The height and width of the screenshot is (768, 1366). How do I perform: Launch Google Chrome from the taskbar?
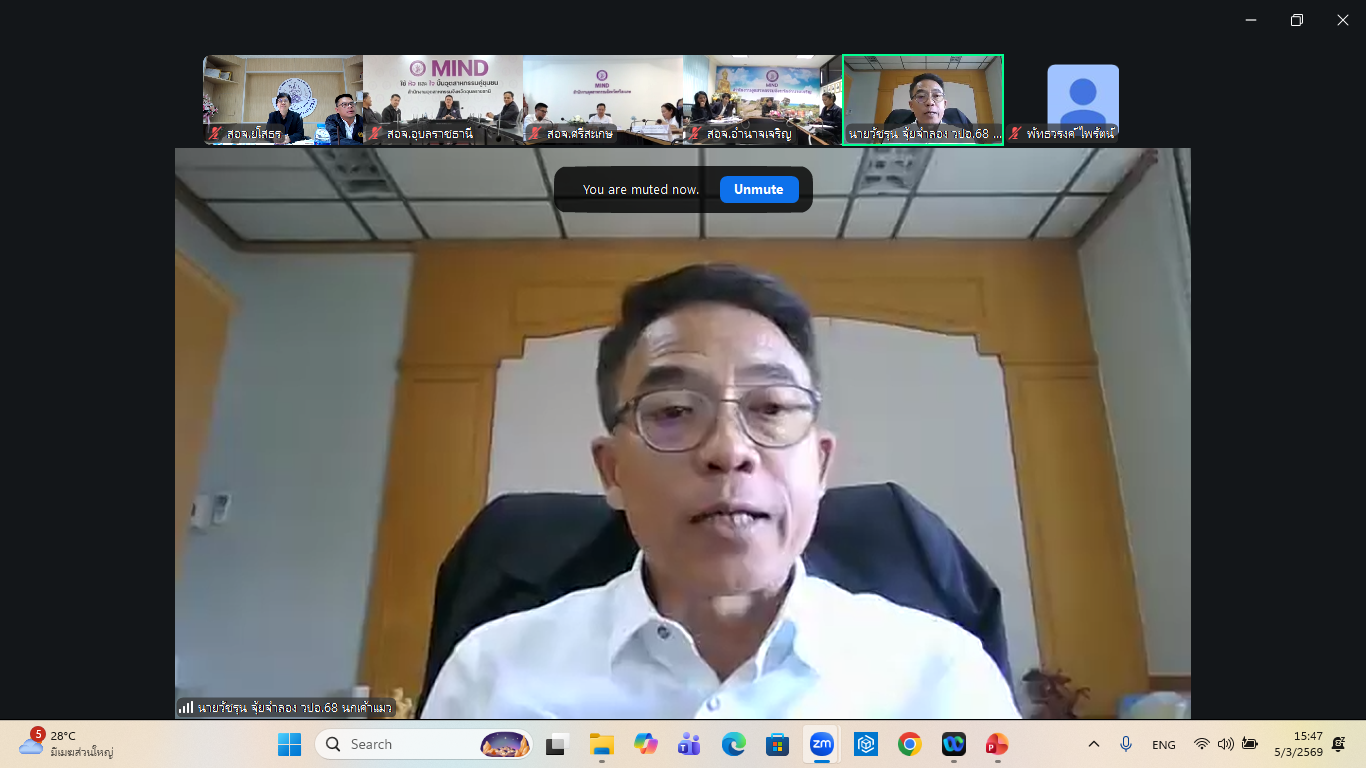click(x=909, y=744)
